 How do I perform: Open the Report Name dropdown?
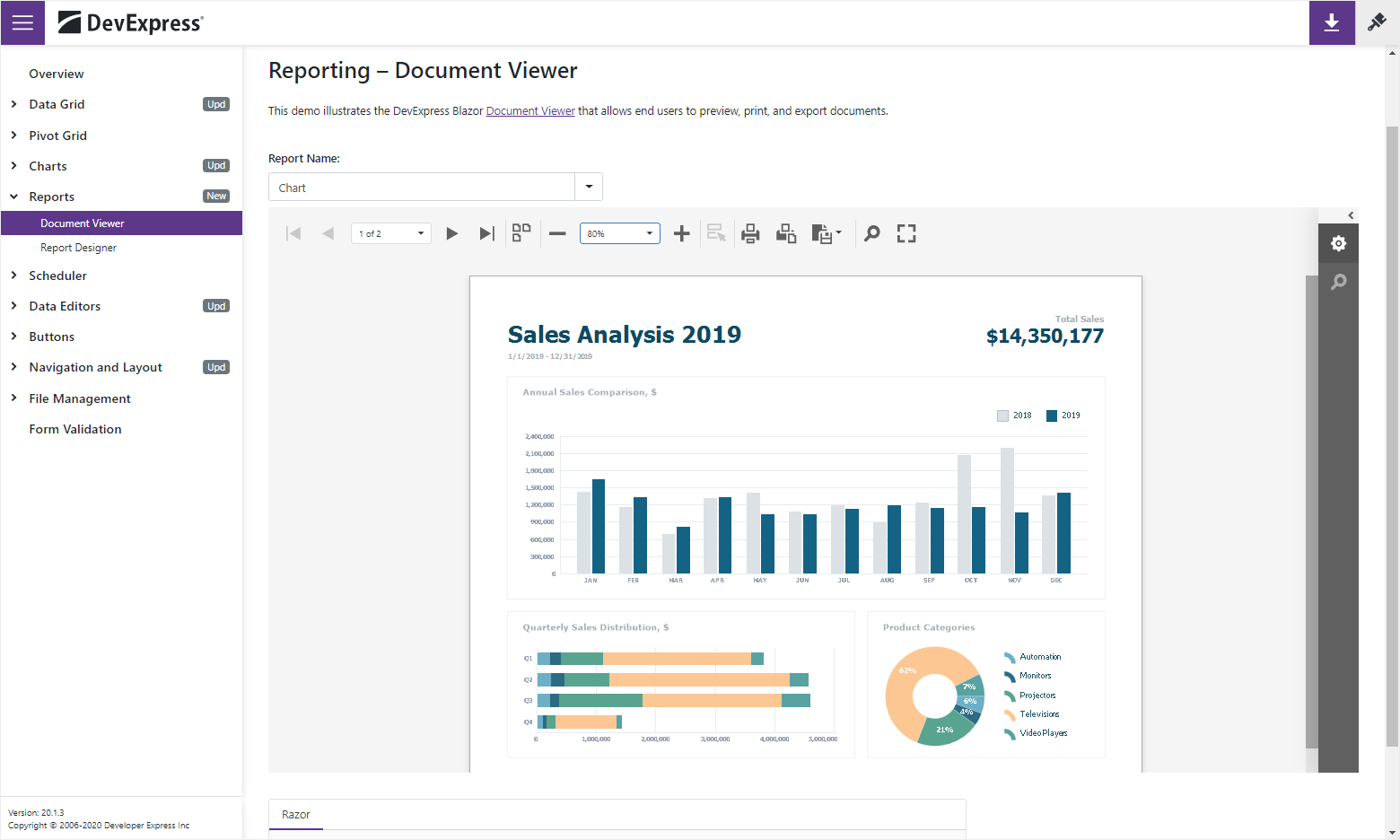tap(589, 187)
